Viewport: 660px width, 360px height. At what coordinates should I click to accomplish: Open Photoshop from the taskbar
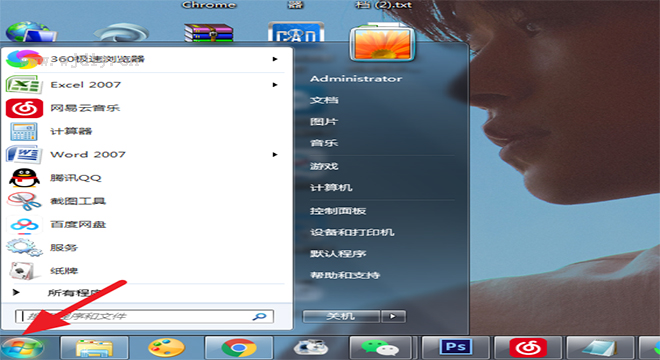click(456, 348)
